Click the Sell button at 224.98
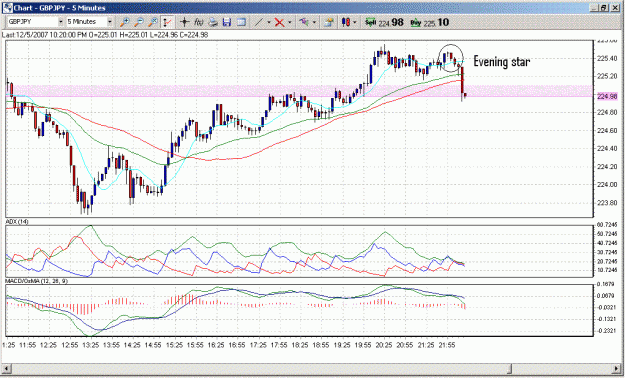625x378 pixels. [x=384, y=22]
